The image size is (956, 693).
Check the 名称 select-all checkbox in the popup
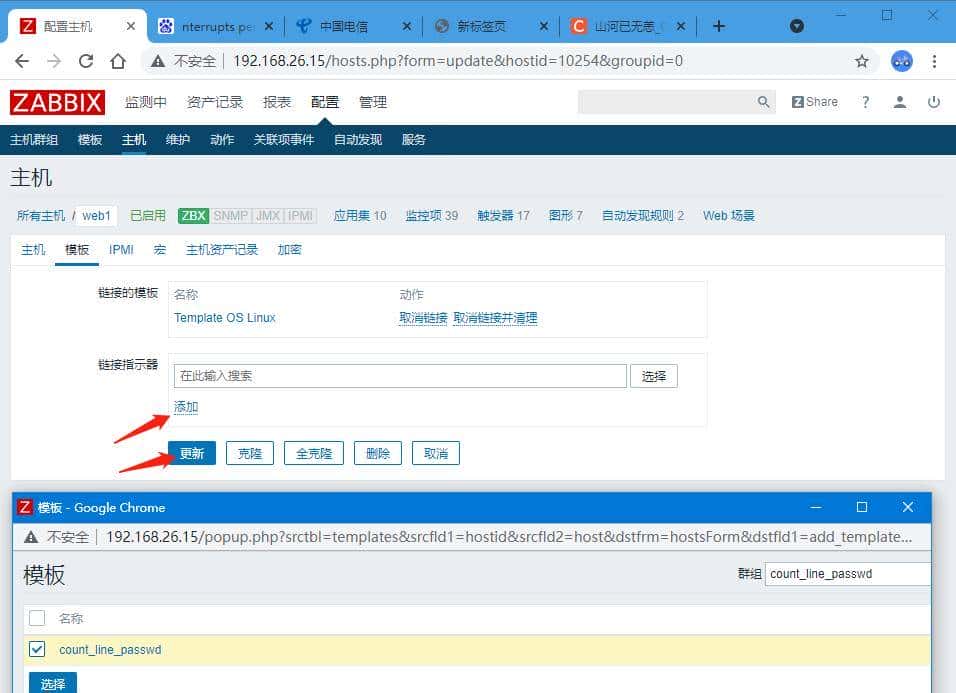coord(36,618)
